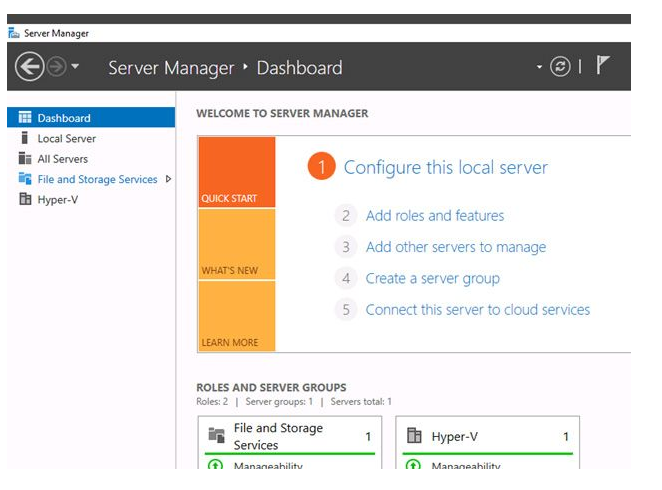Click the Hyper-V sidebar icon

25,199
